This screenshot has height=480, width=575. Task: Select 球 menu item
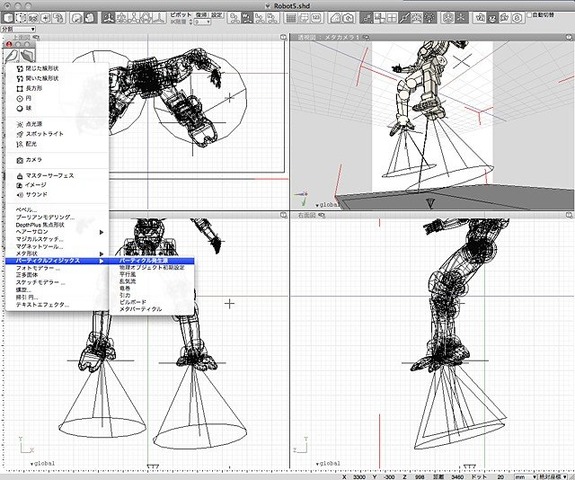57,108
